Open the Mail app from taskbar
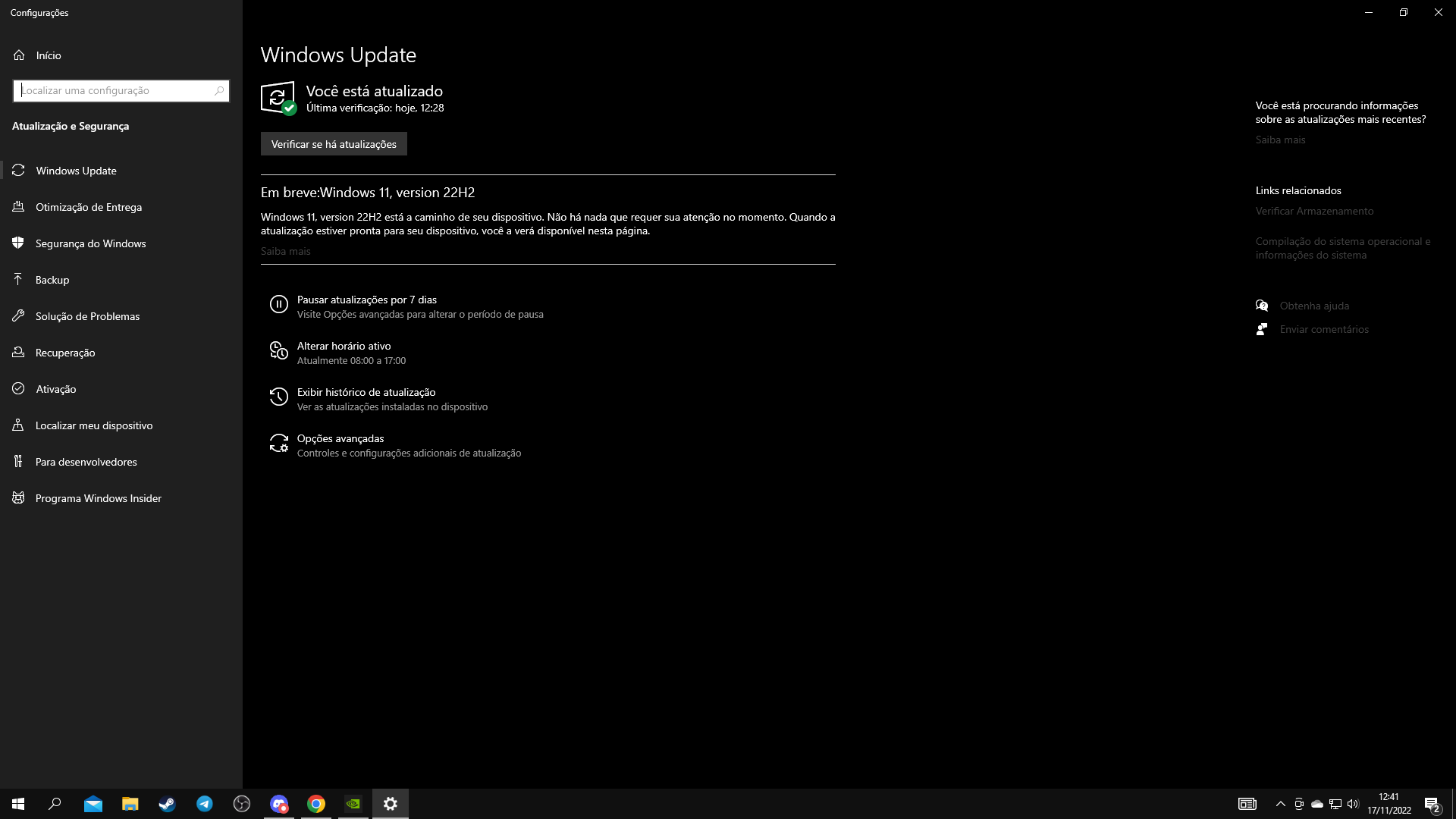Image resolution: width=1456 pixels, height=819 pixels. [93, 804]
